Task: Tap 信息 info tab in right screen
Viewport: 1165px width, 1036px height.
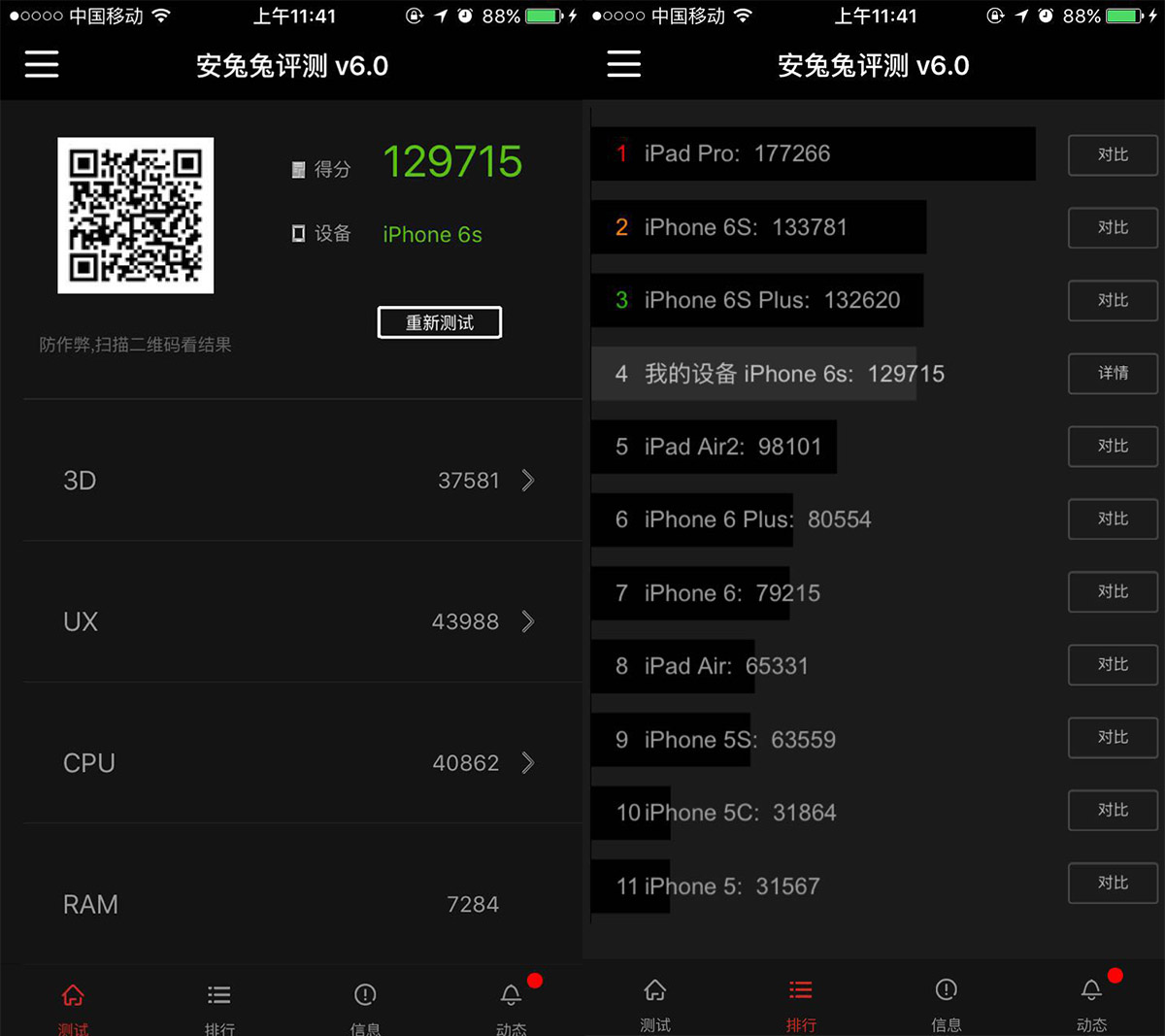Action: (x=947, y=1005)
